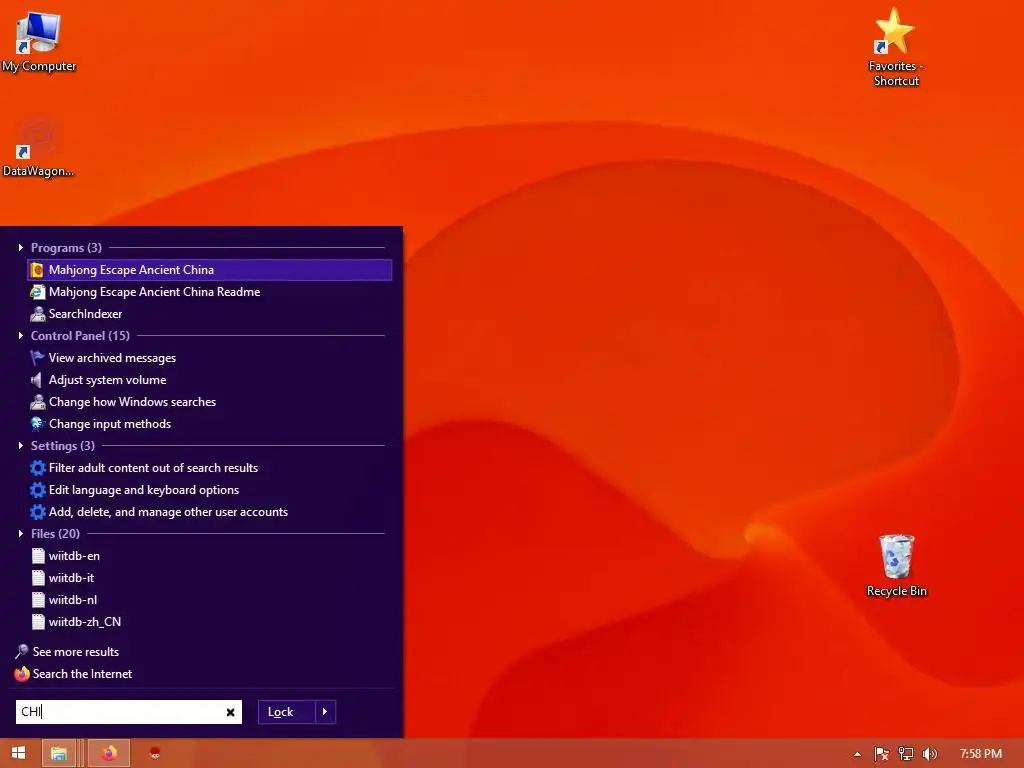Open View archived messages
Image resolution: width=1024 pixels, height=768 pixels.
click(210, 358)
